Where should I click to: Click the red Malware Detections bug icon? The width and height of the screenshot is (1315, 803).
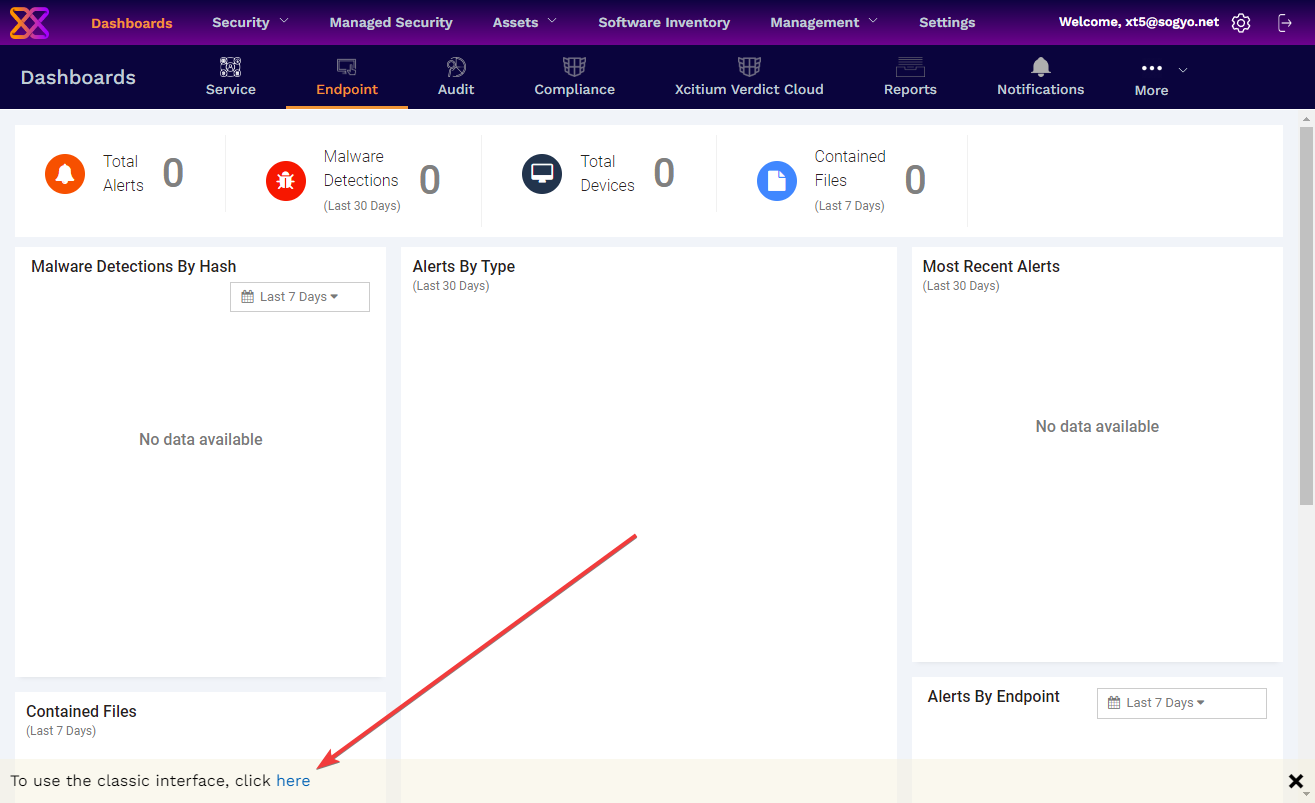tap(286, 181)
